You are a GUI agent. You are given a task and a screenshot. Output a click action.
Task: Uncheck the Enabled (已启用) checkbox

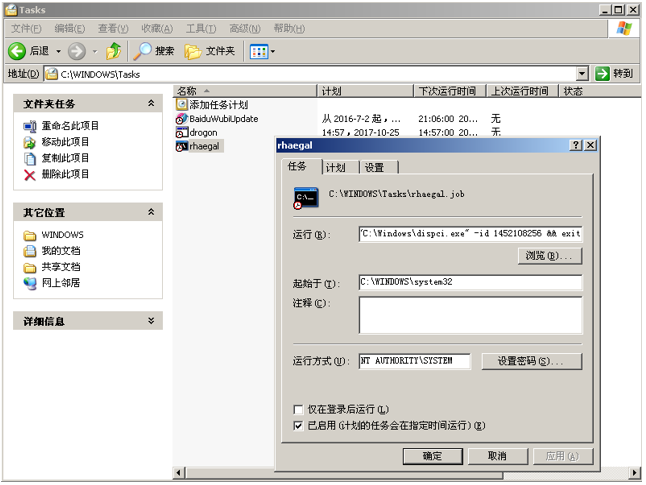298,426
